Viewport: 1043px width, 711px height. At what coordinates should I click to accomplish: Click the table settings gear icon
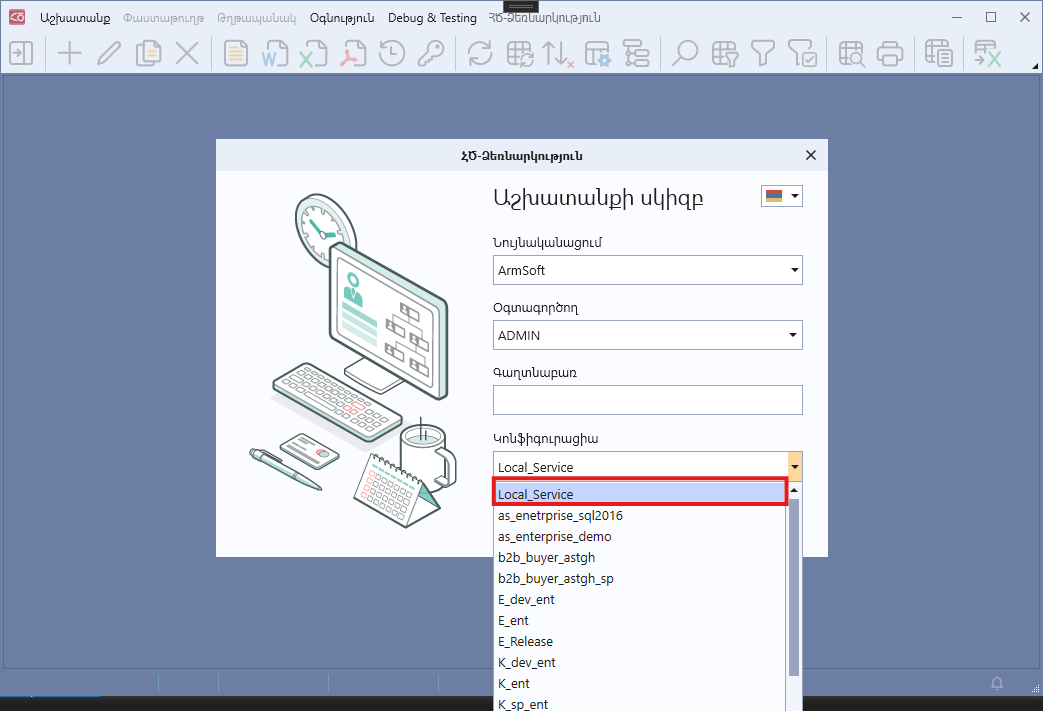point(597,53)
